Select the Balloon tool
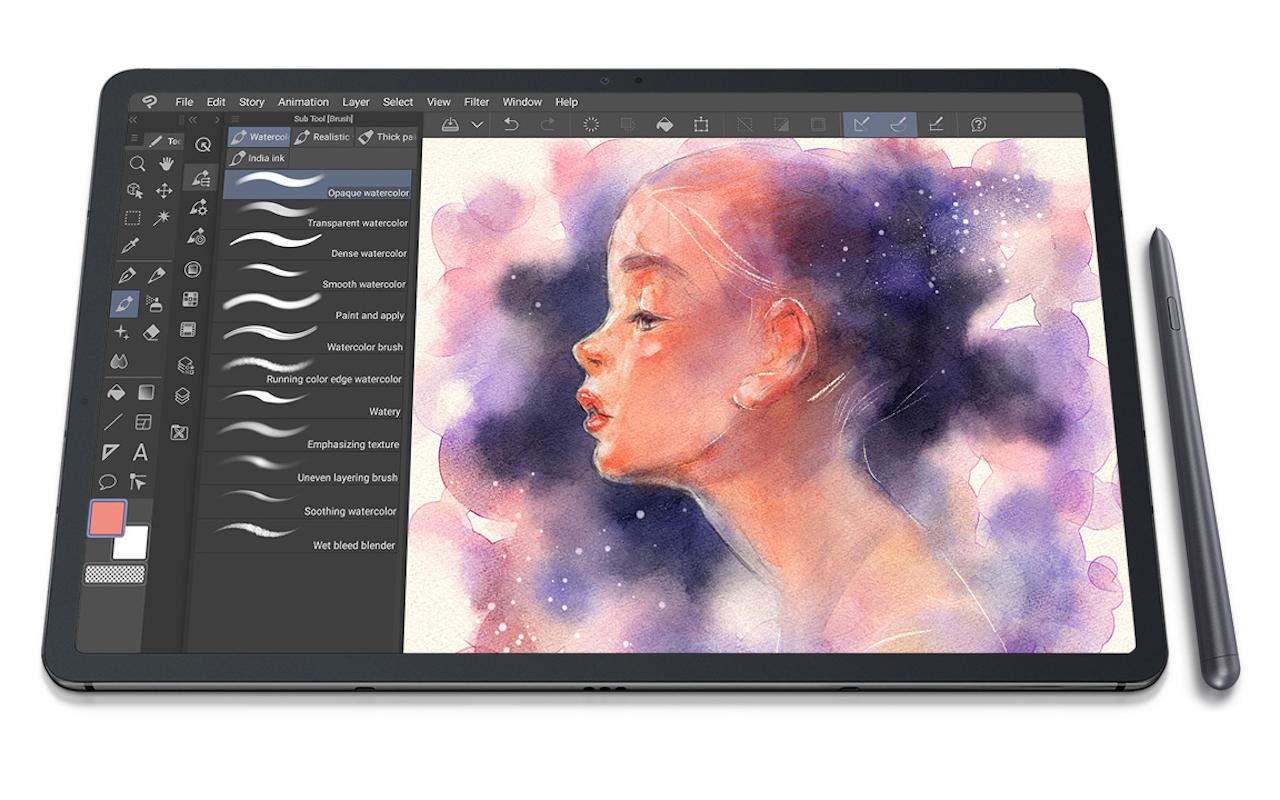This screenshot has height=800, width=1280. pyautogui.click(x=108, y=482)
